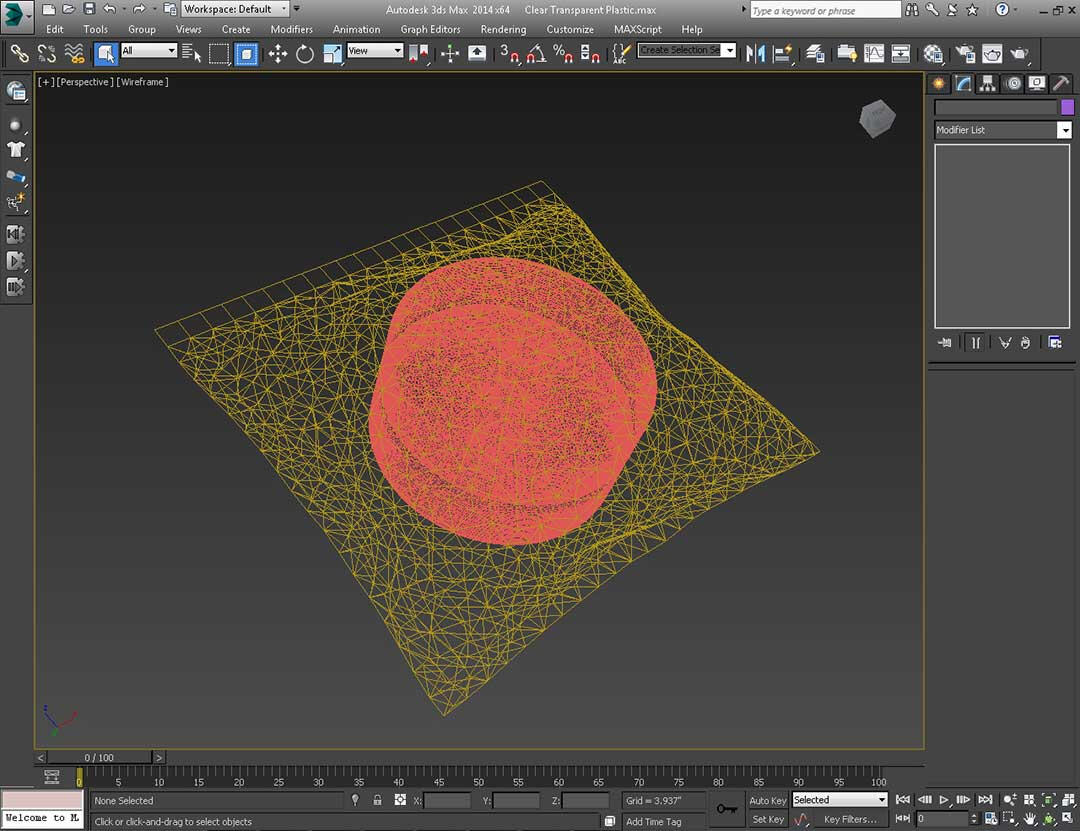1080x831 pixels.
Task: Open the Rendering menu
Action: tap(503, 29)
